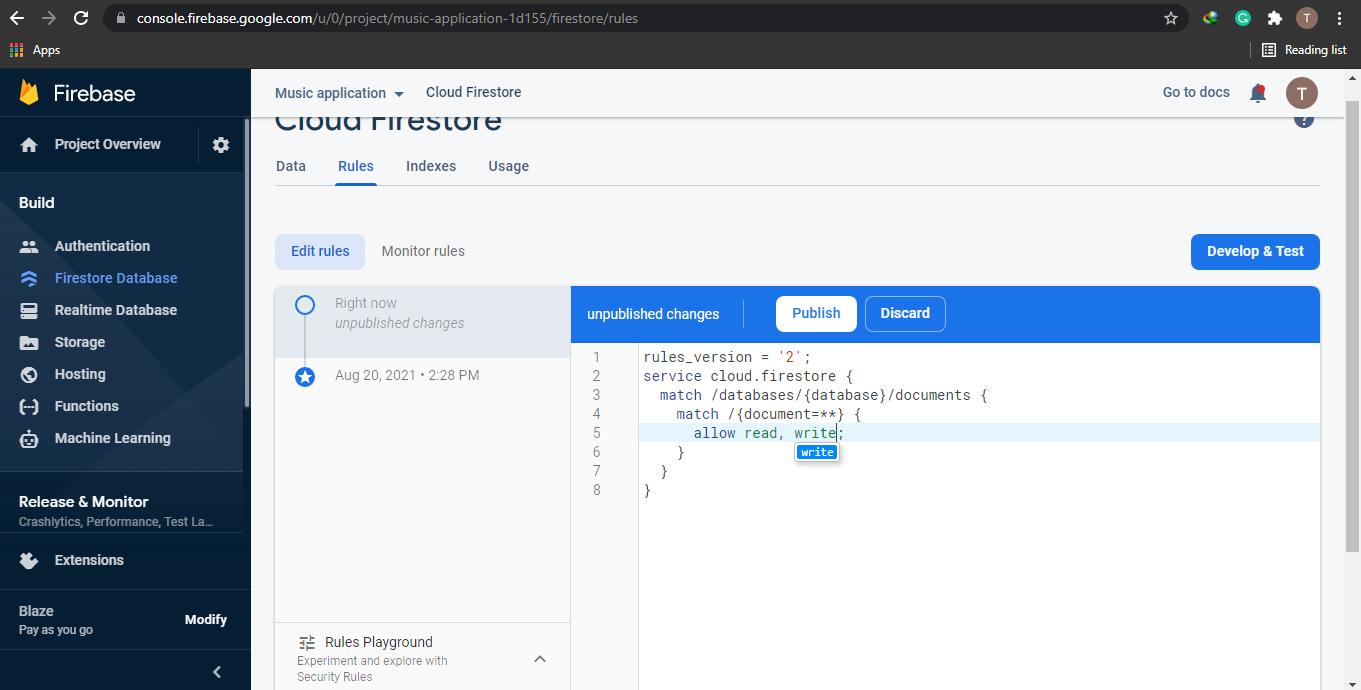This screenshot has width=1361, height=690.
Task: Open project settings gear icon
Action: (221, 145)
